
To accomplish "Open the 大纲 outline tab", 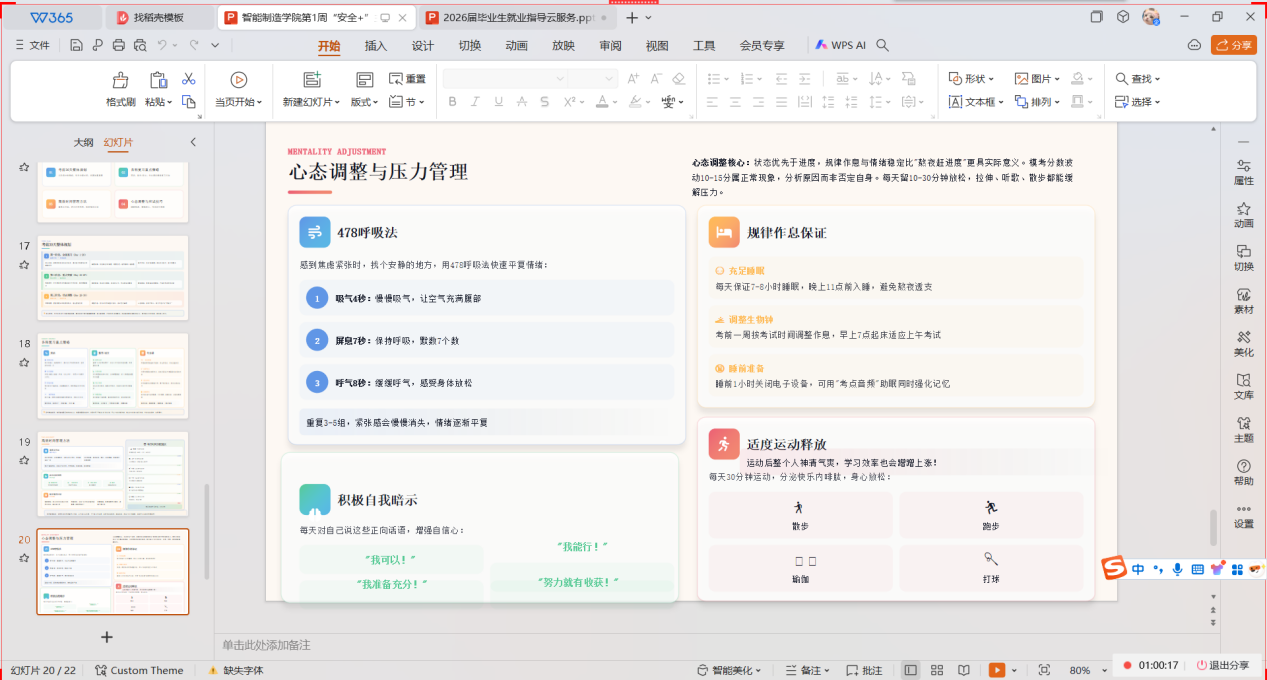I will [x=84, y=143].
